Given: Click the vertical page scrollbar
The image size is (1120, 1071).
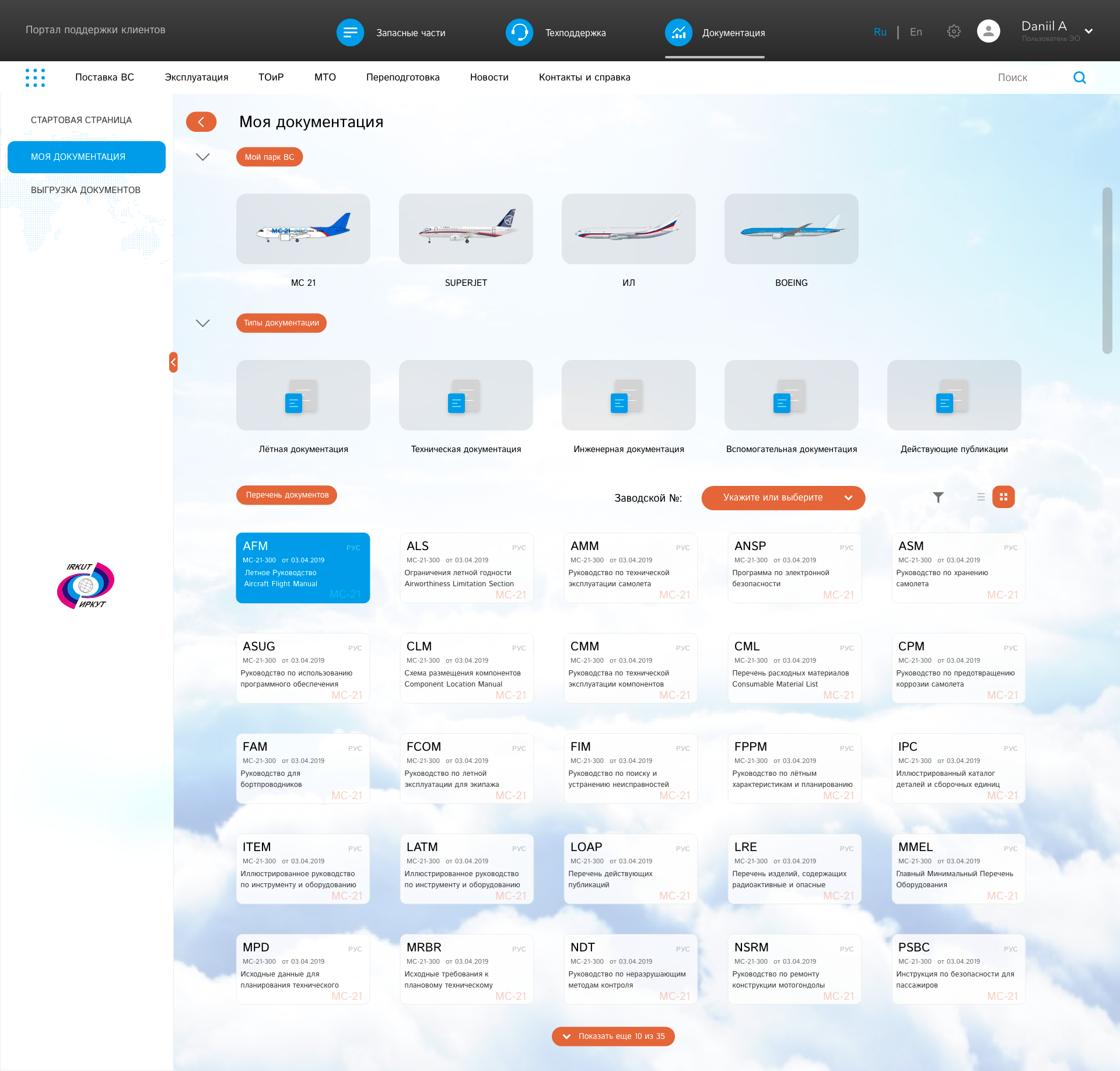Looking at the screenshot, I should pos(1107,271).
